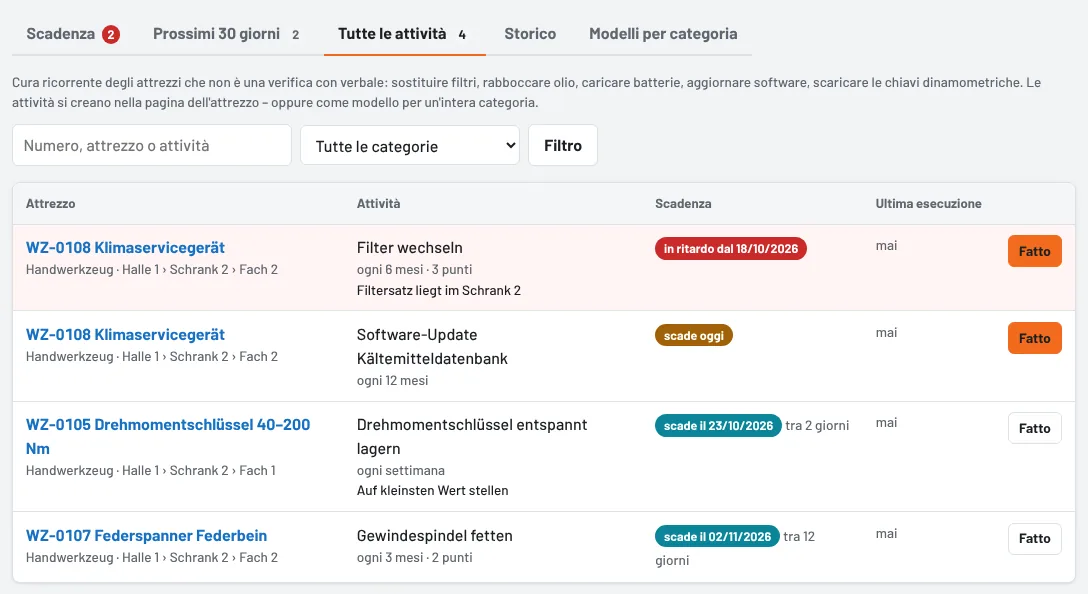Click the 'Gewindespindel fetten' activity text
The height and width of the screenshot is (594, 1088).
434,536
